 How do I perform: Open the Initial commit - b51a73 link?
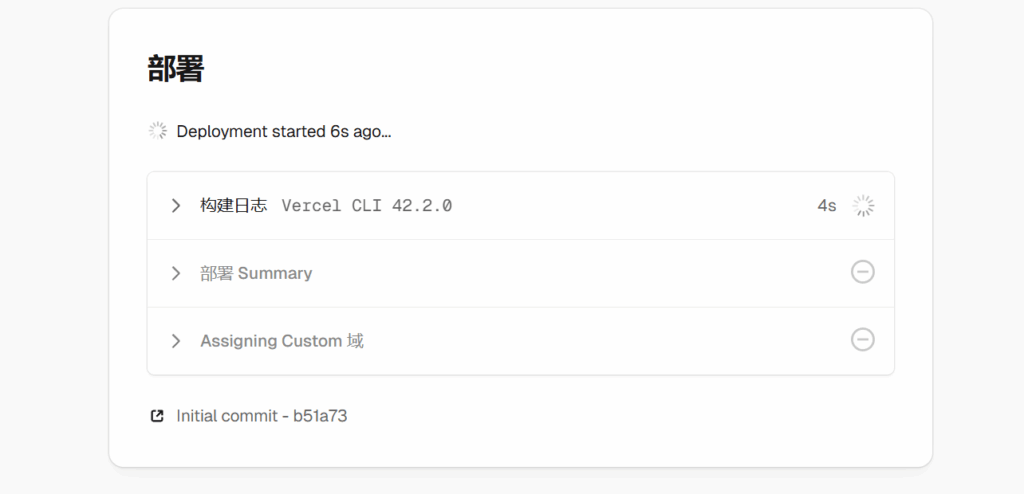261,416
